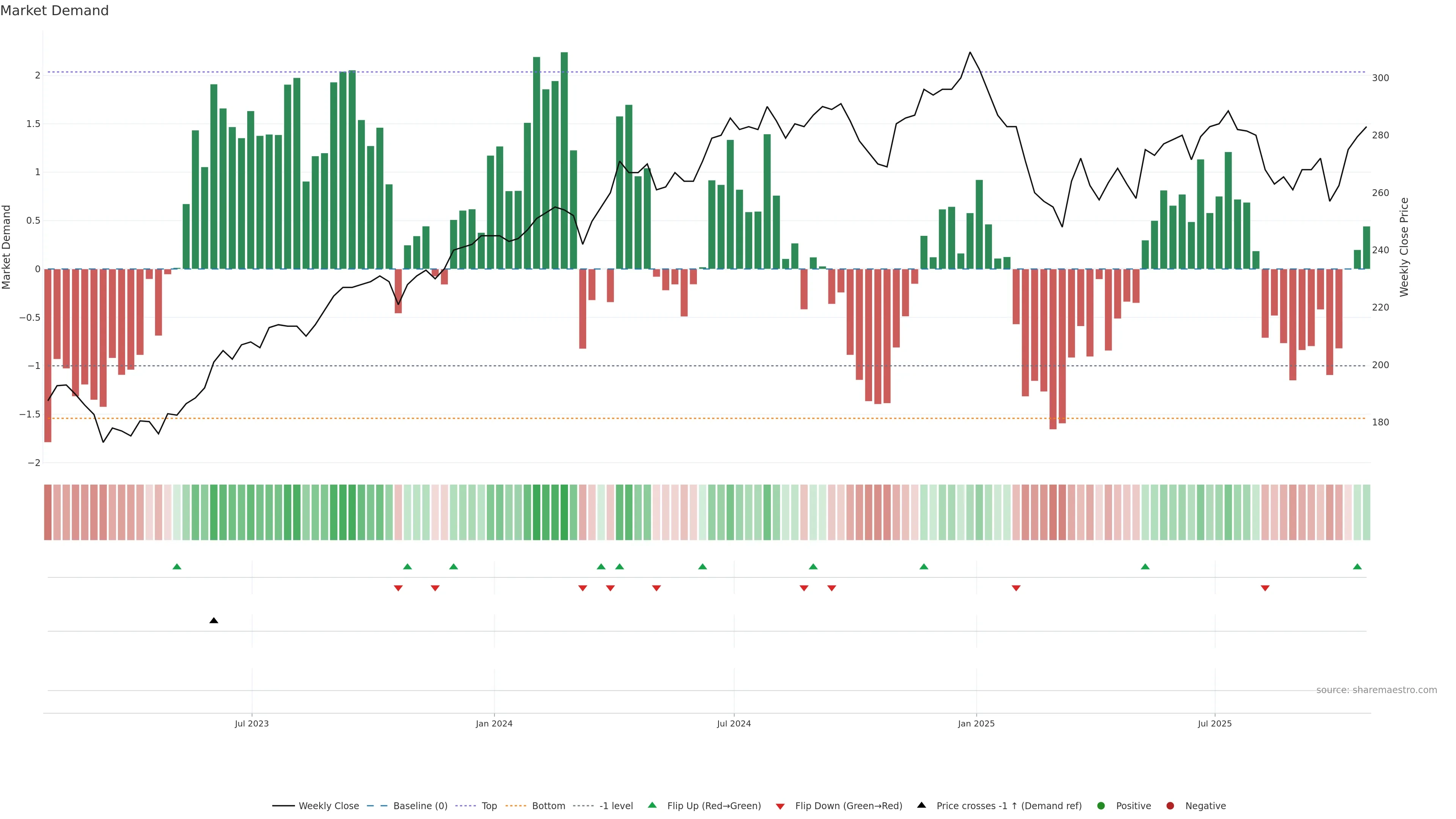Click black Price crosses -1 legend triangle
The width and height of the screenshot is (1456, 819).
[921, 805]
